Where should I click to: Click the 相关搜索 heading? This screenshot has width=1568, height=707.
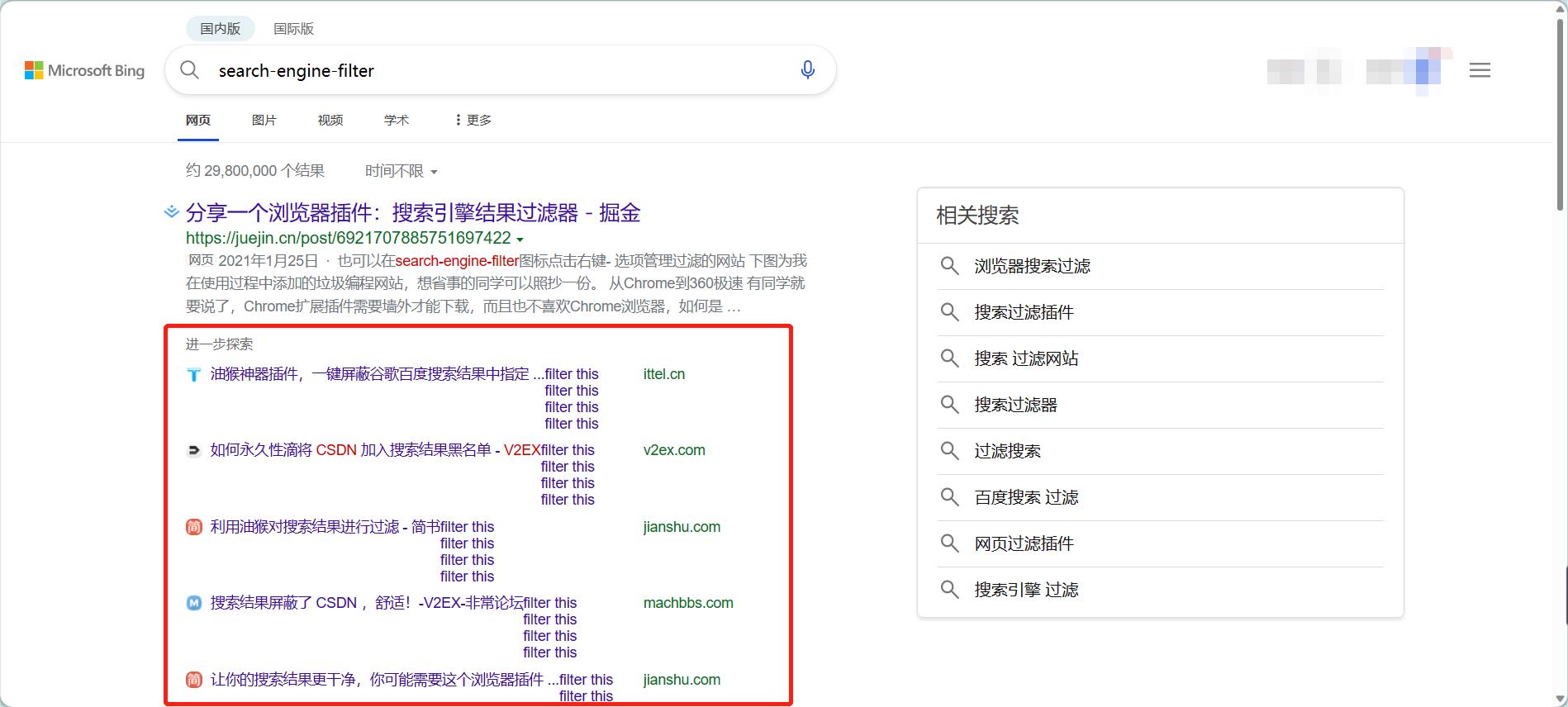977,216
